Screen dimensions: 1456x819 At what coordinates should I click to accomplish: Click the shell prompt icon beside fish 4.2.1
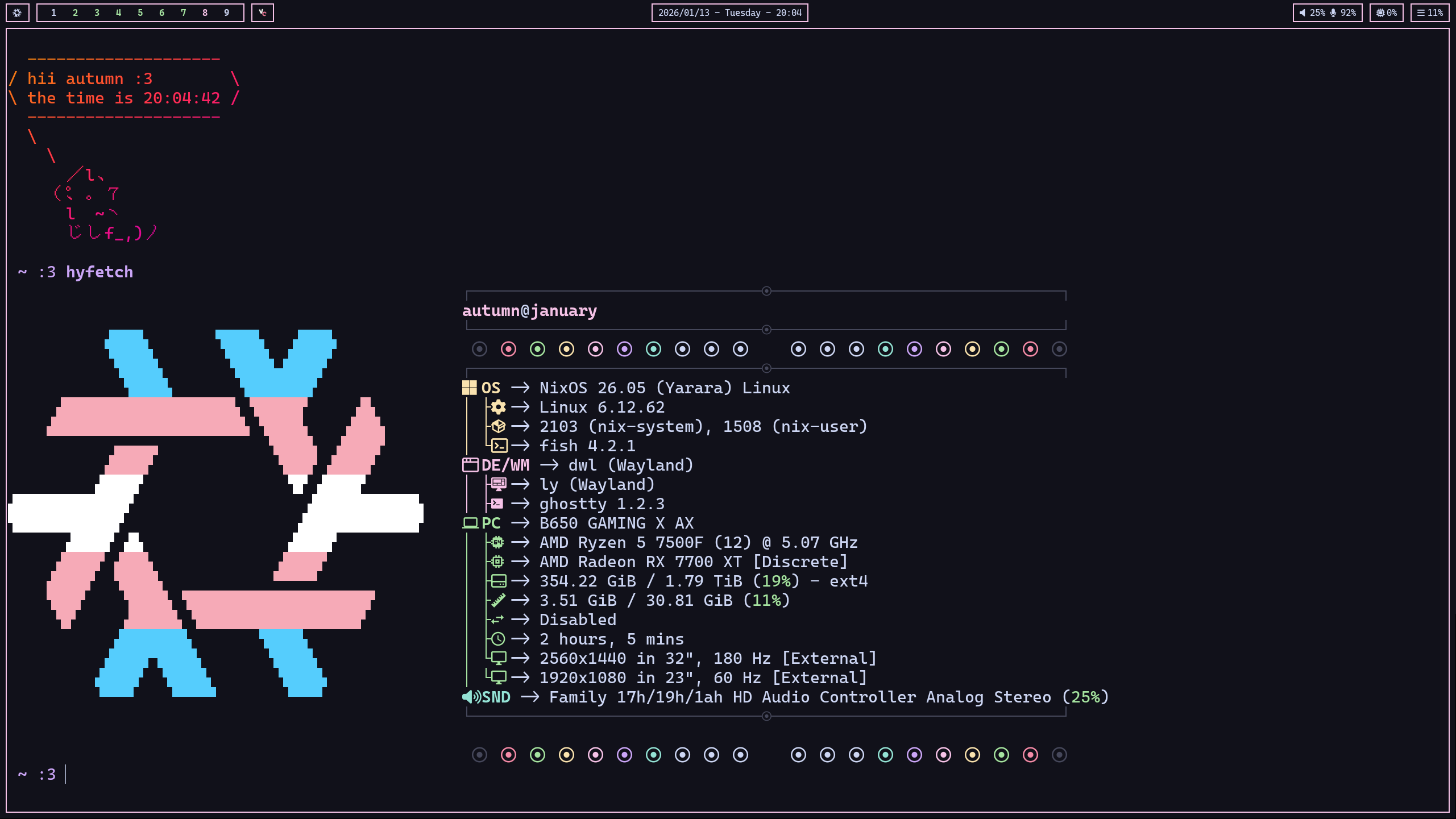499,446
